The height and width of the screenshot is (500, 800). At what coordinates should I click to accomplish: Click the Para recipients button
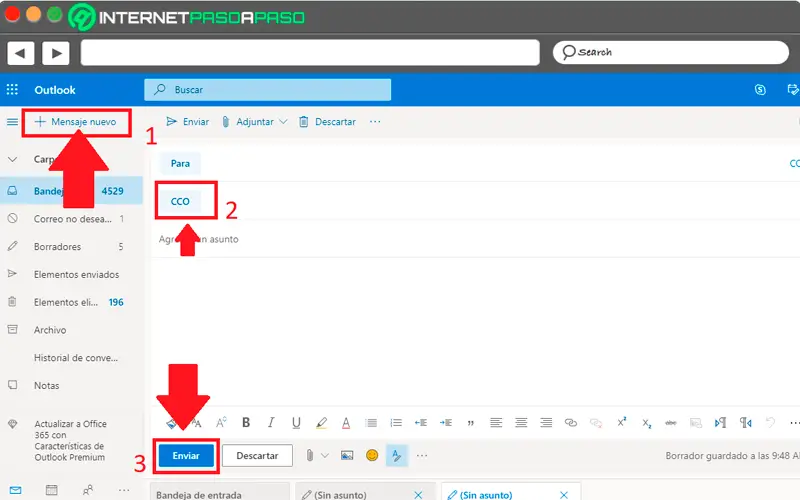(180, 163)
